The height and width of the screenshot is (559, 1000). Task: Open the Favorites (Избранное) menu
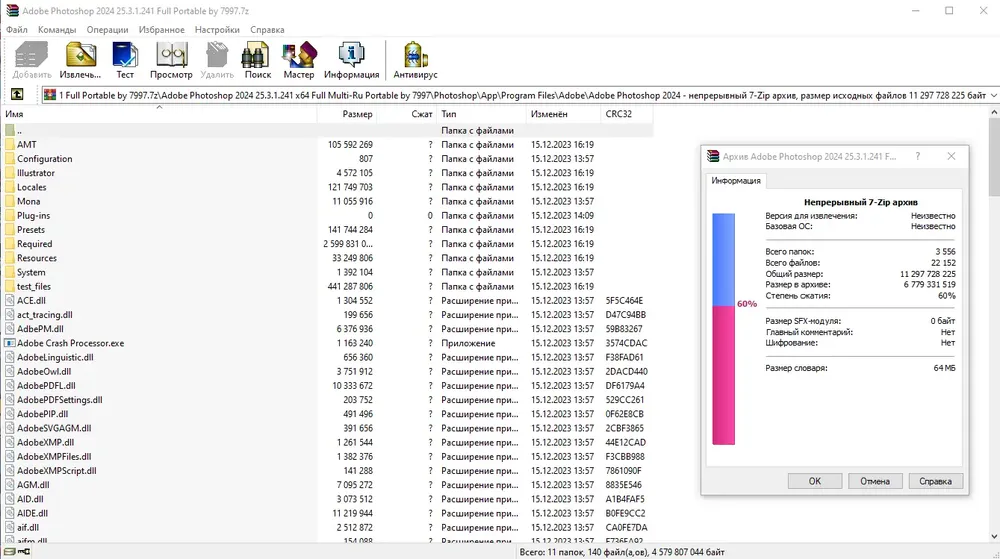pyautogui.click(x=161, y=29)
